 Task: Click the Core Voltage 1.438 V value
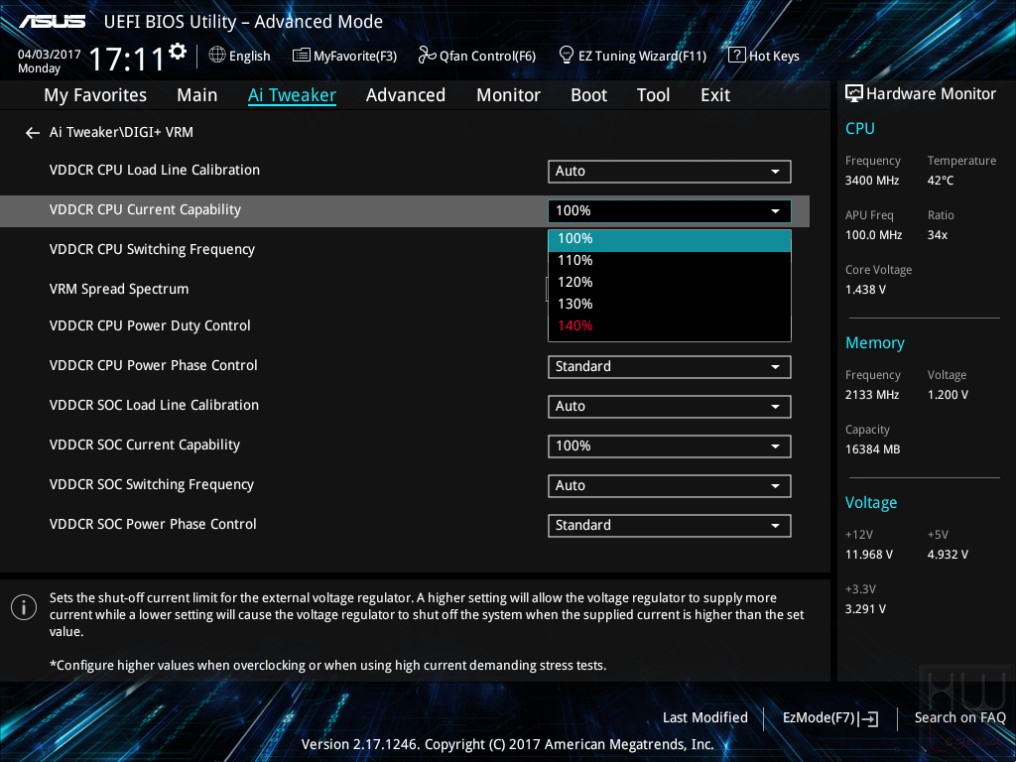[865, 290]
